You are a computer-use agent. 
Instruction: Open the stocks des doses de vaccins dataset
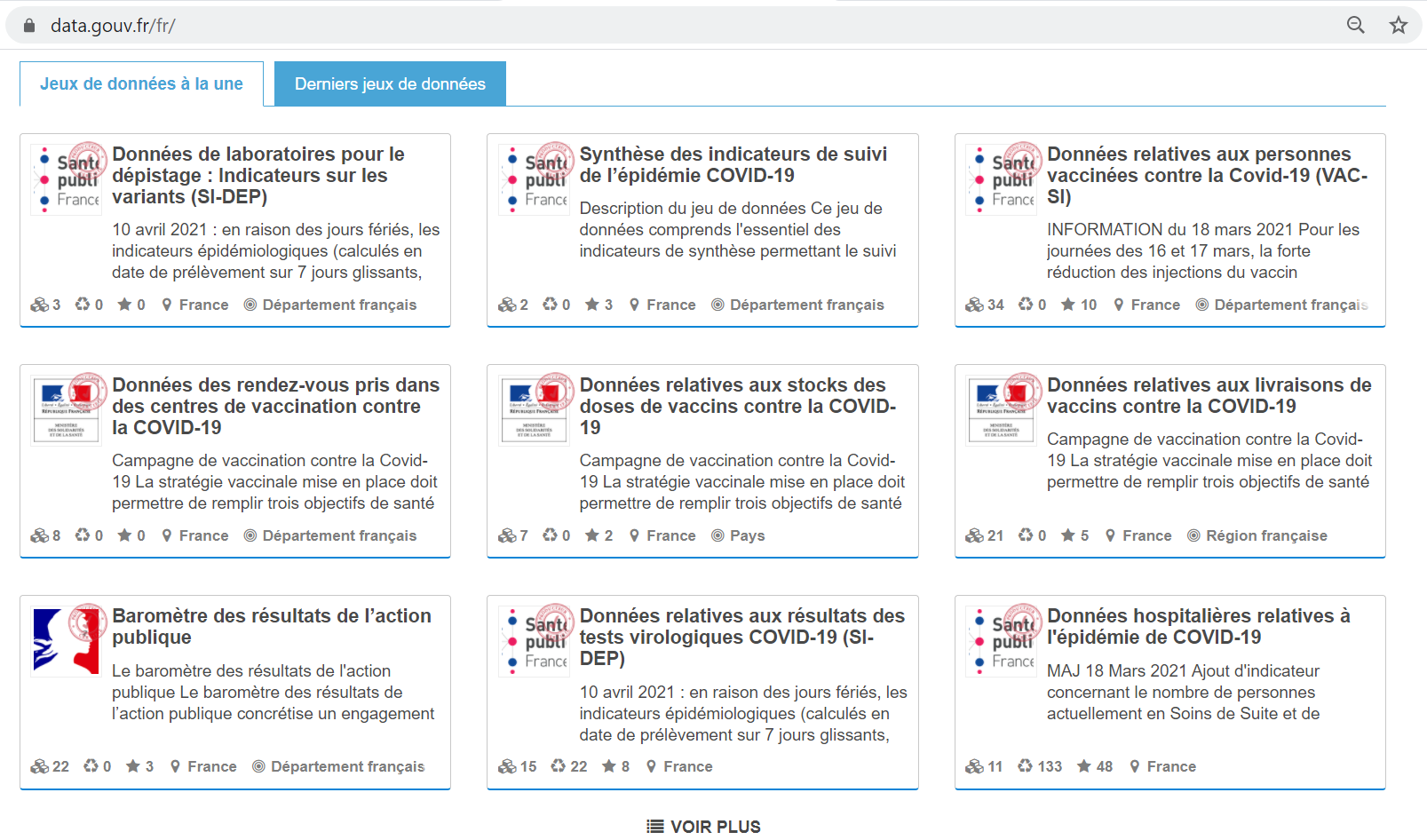[737, 406]
